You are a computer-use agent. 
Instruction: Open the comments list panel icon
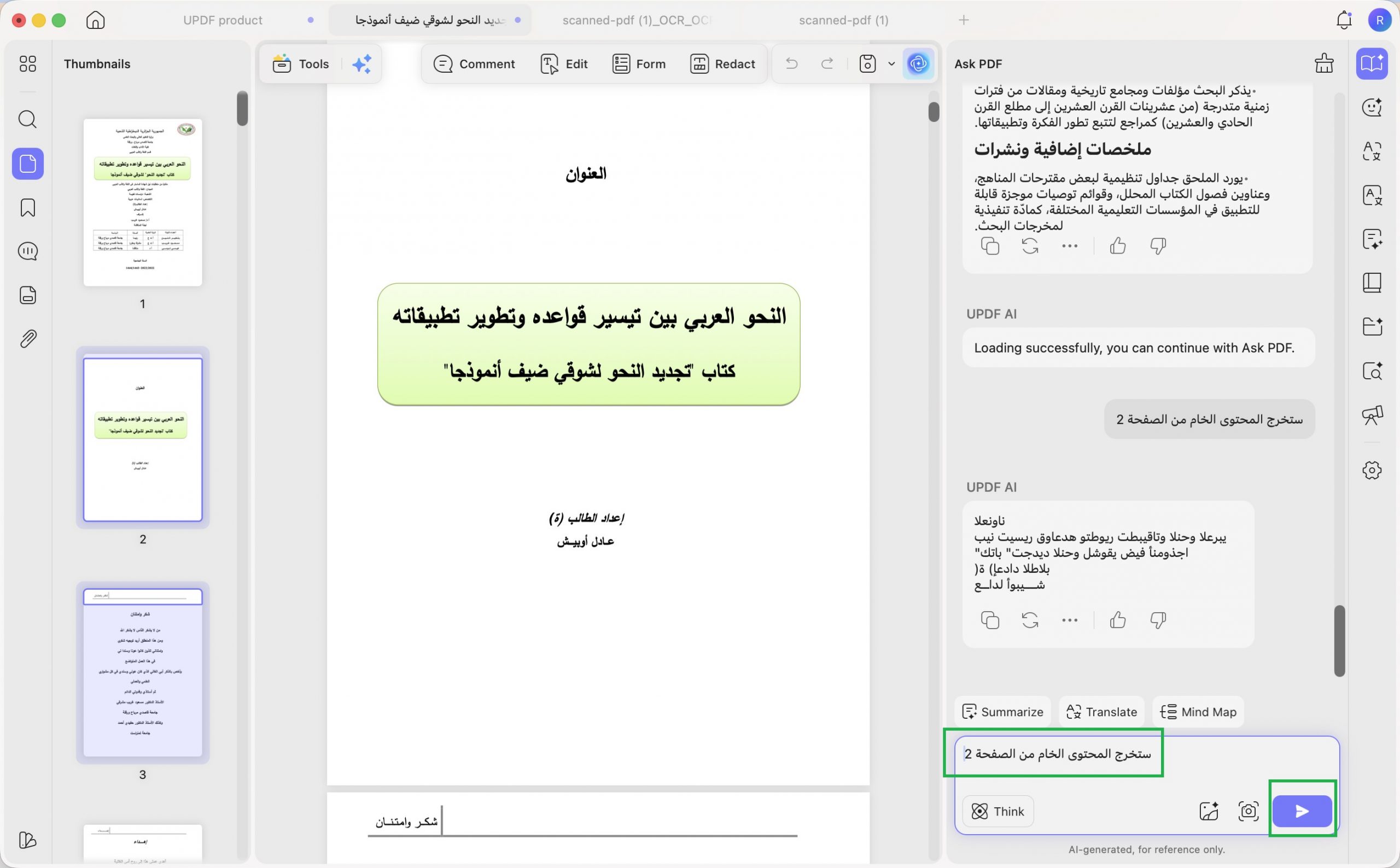click(x=27, y=251)
